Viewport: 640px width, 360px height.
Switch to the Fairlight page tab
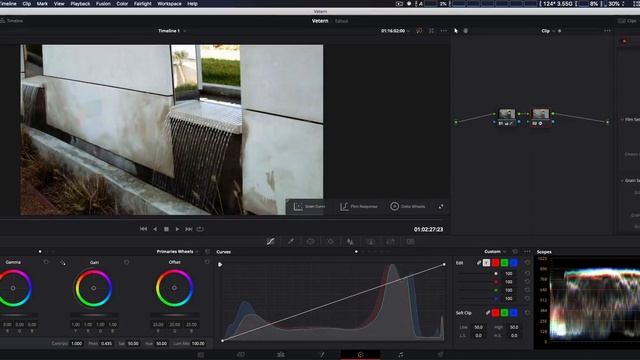(400, 355)
